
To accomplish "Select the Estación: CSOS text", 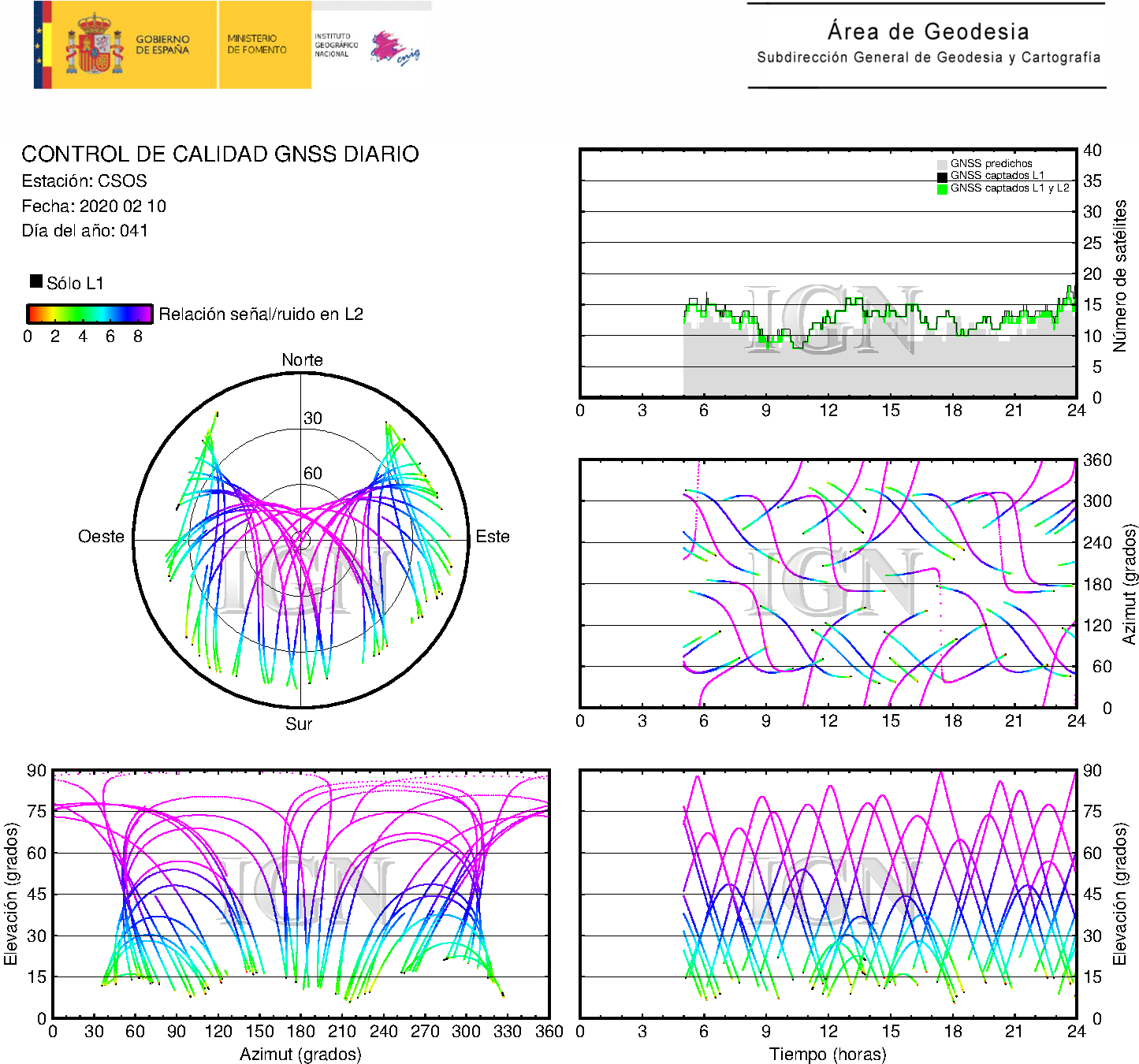I will (84, 181).
